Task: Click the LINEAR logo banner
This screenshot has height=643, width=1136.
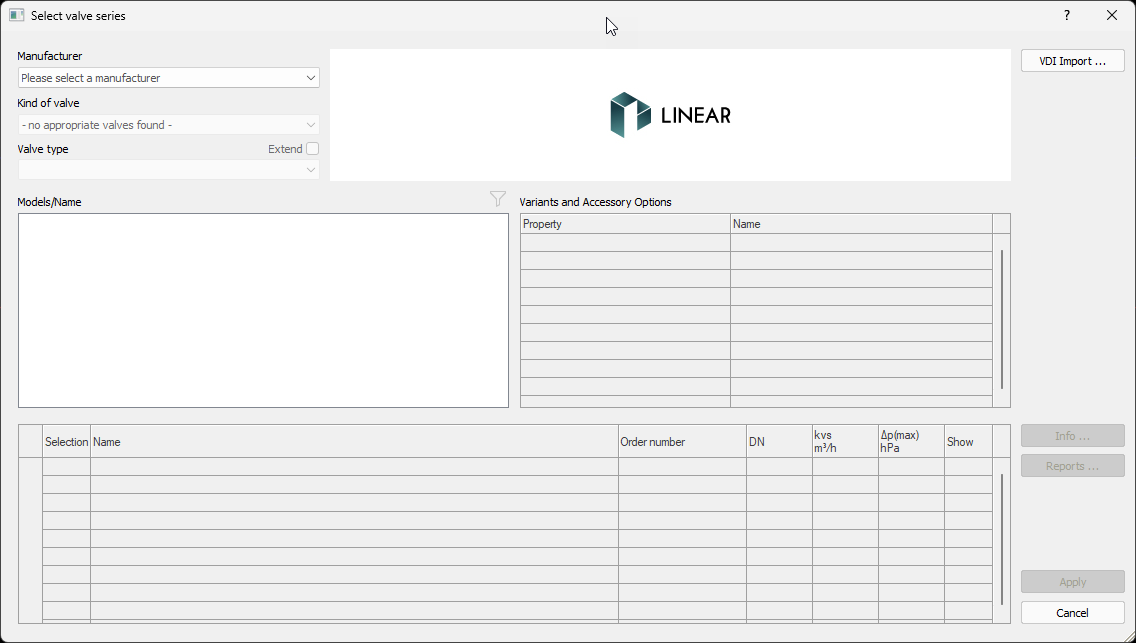Action: (x=670, y=115)
